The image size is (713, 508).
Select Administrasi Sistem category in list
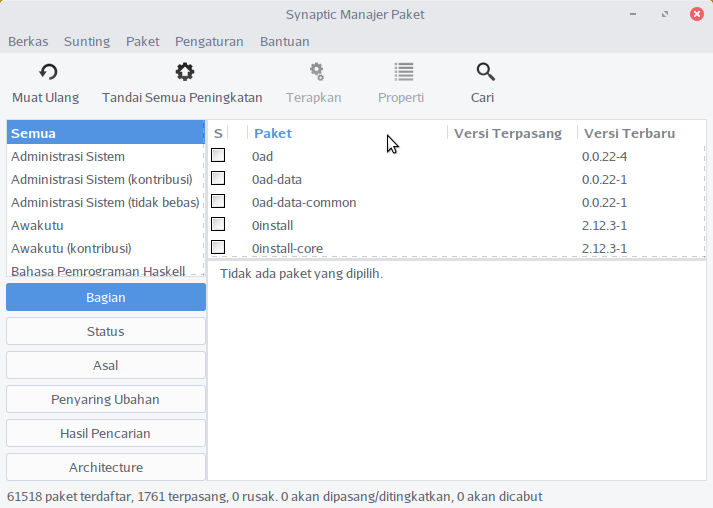coord(68,156)
